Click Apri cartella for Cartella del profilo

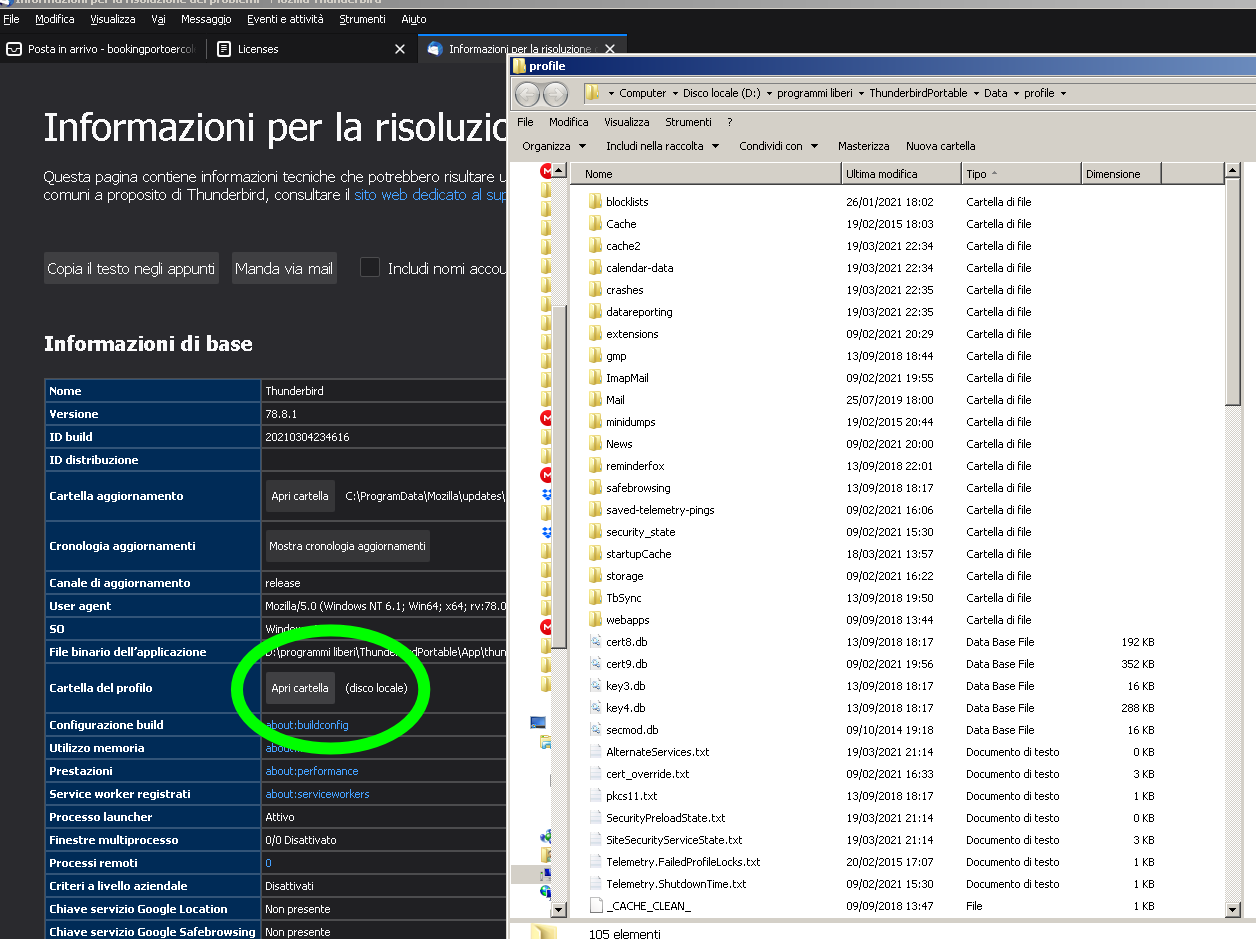tap(300, 688)
